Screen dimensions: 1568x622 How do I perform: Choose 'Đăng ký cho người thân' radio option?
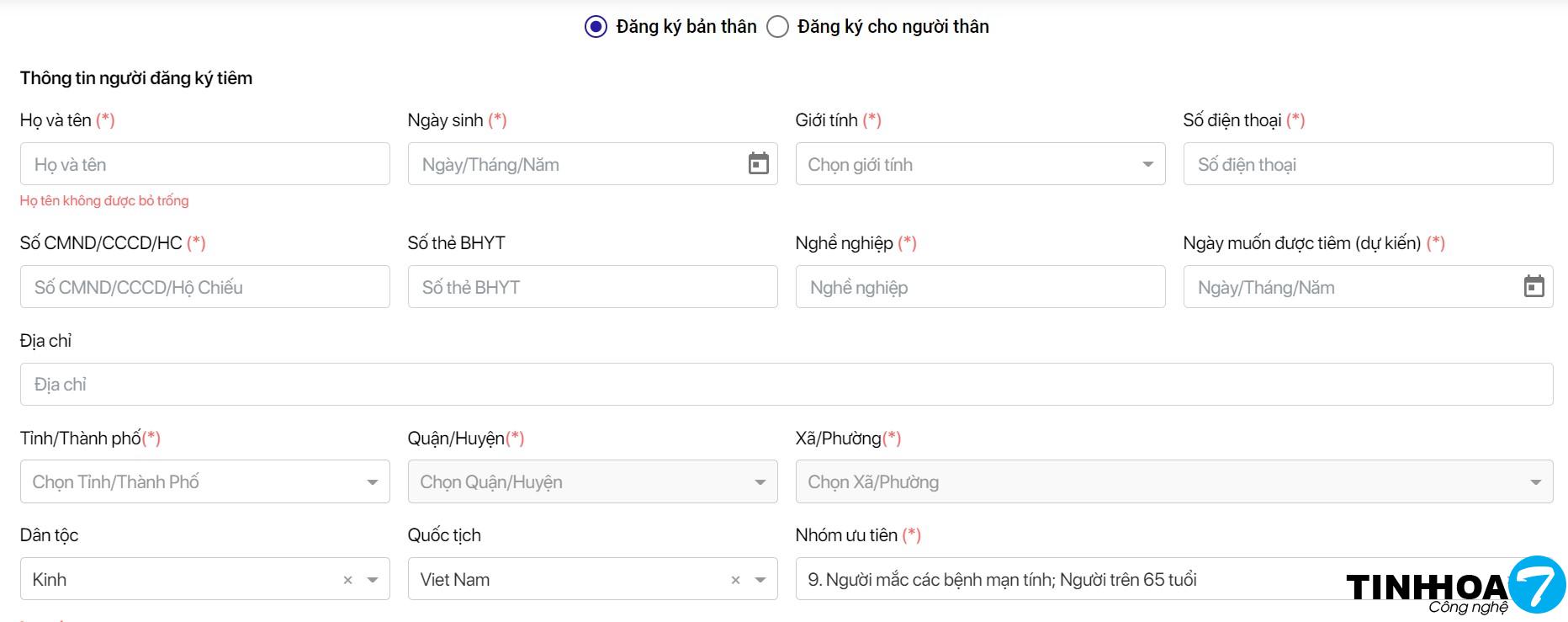pyautogui.click(x=778, y=27)
